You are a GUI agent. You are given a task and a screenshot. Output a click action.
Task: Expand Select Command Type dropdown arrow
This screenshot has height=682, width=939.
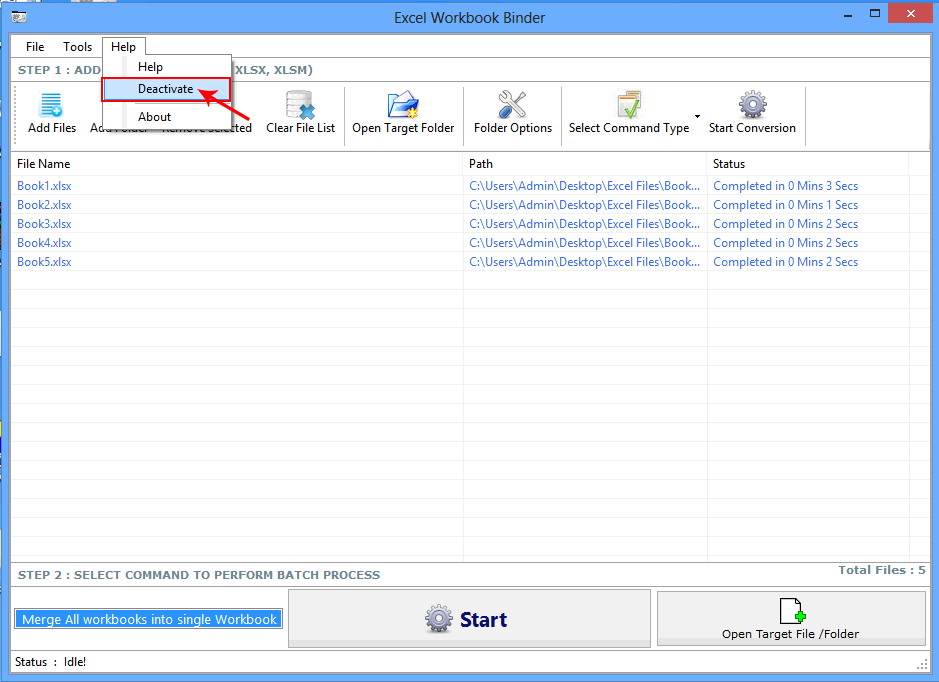click(697, 116)
